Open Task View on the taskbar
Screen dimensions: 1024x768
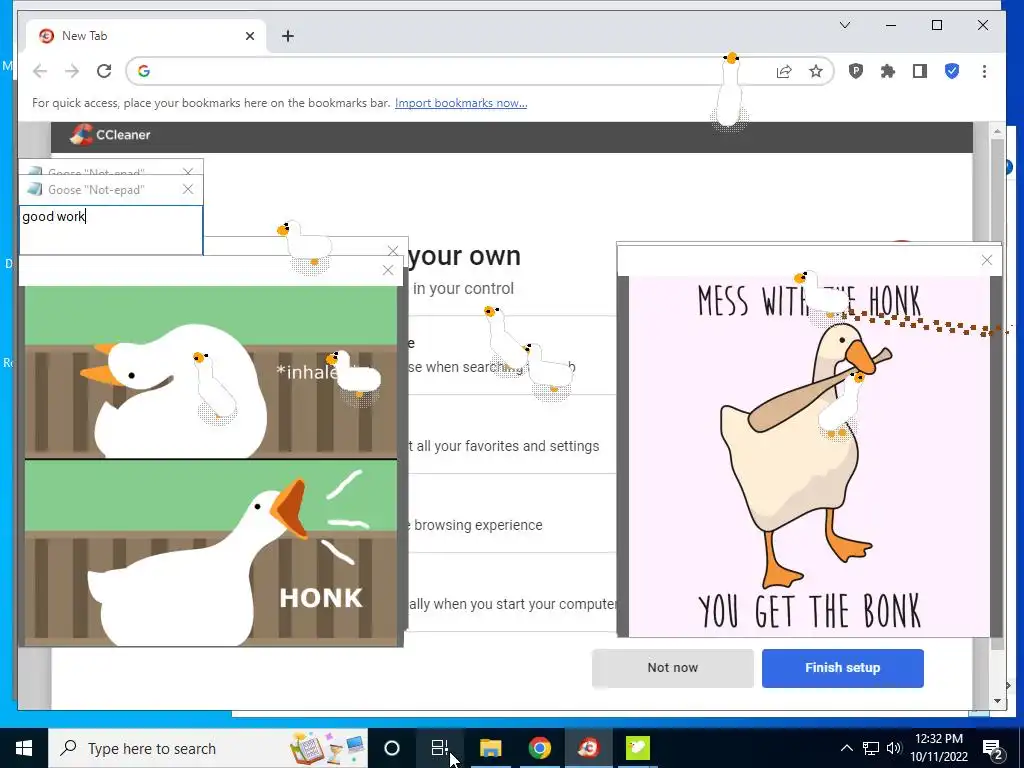tap(440, 748)
